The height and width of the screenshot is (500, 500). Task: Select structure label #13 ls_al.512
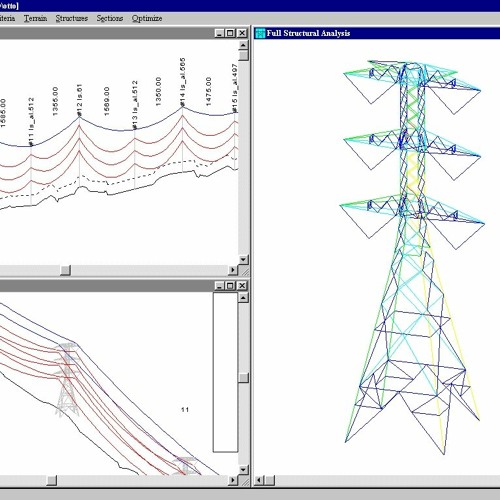134,105
